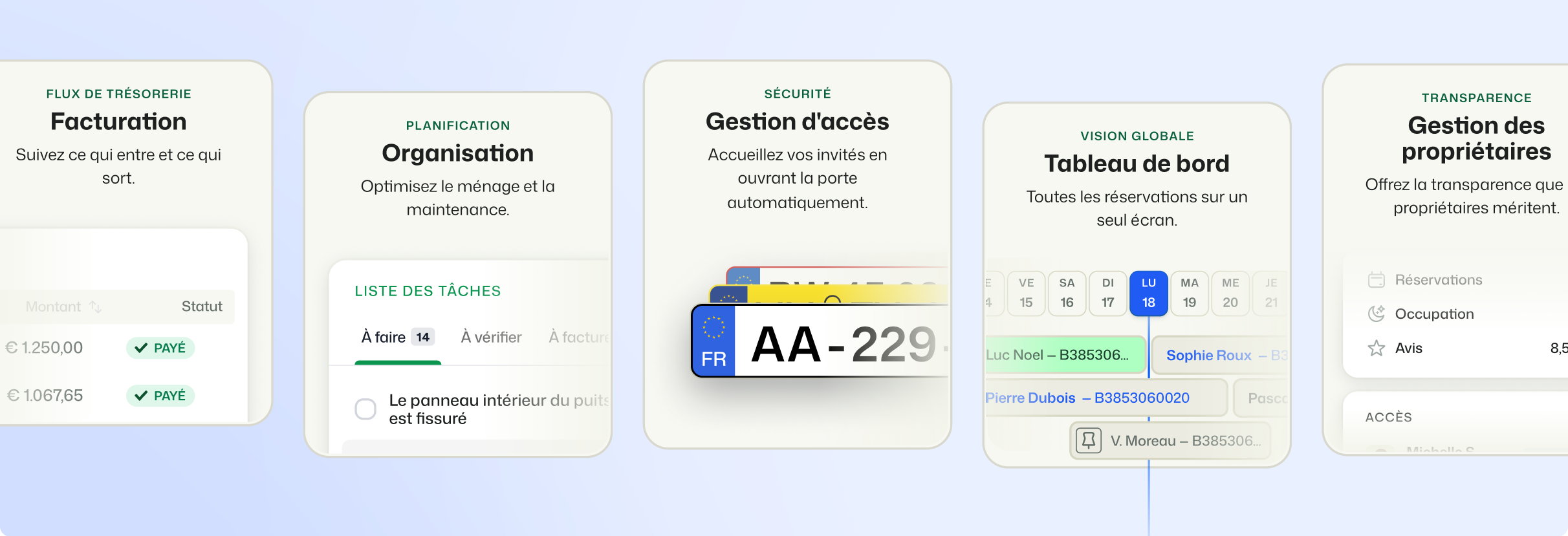Click the star icon next to Avis
The width and height of the screenshot is (1568, 536).
[1375, 348]
